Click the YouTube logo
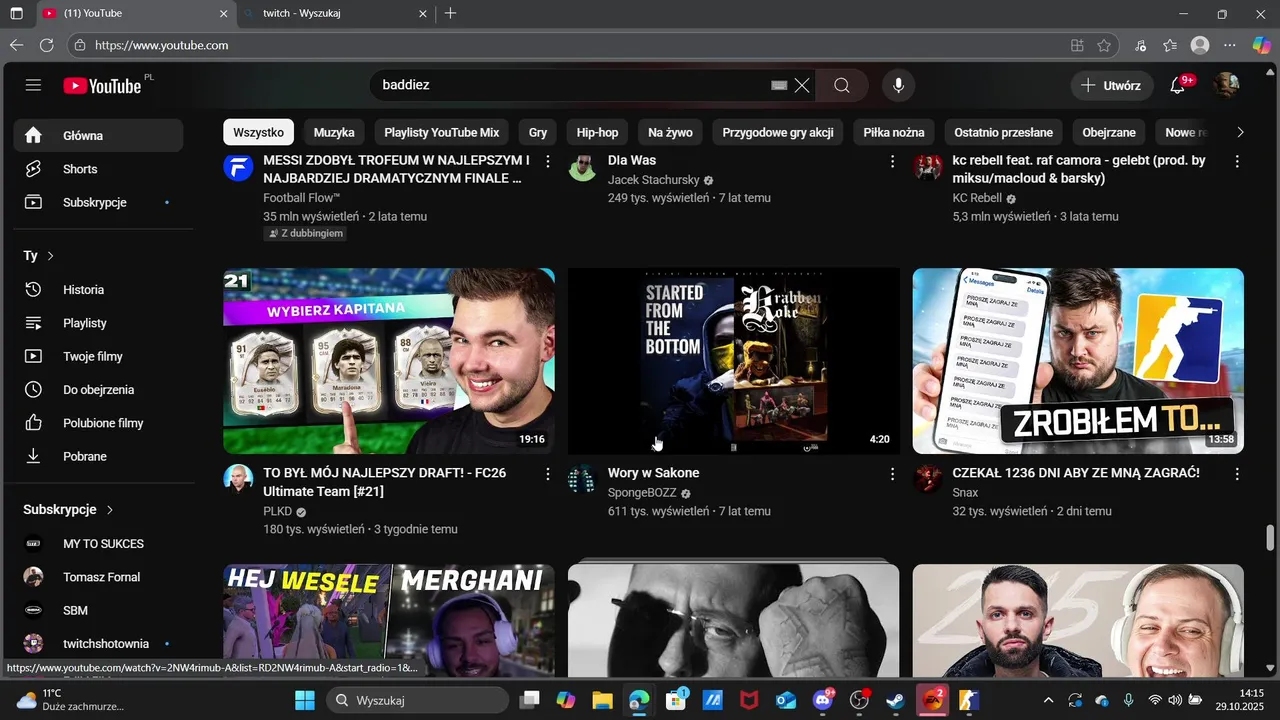The width and height of the screenshot is (1280, 720). [x=103, y=86]
